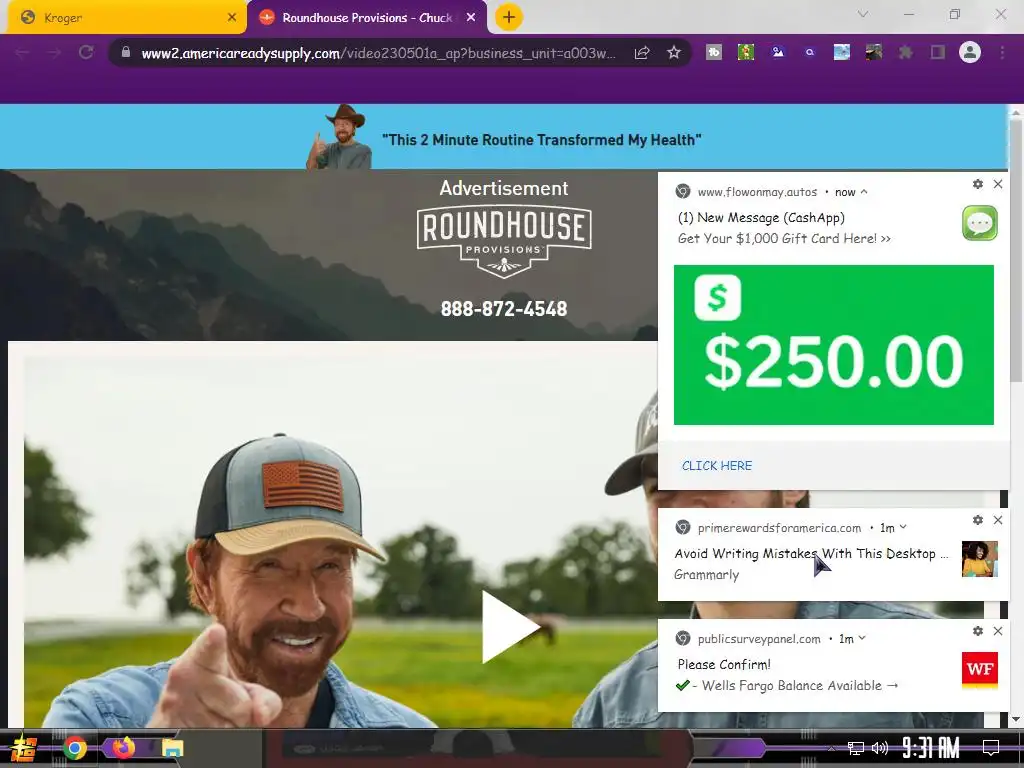Click the scrollbar down arrow
The width and height of the screenshot is (1024, 768).
pos(1016,719)
